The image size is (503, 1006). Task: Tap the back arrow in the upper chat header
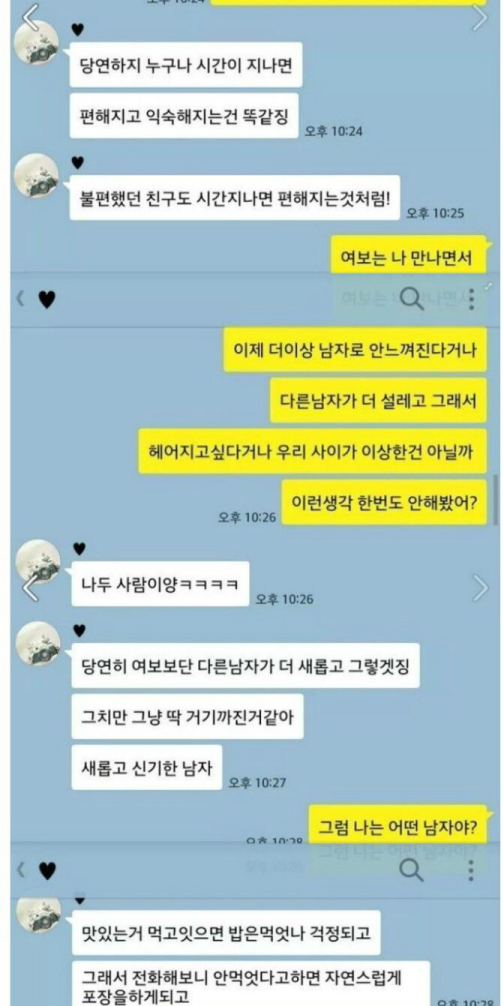(x=19, y=300)
